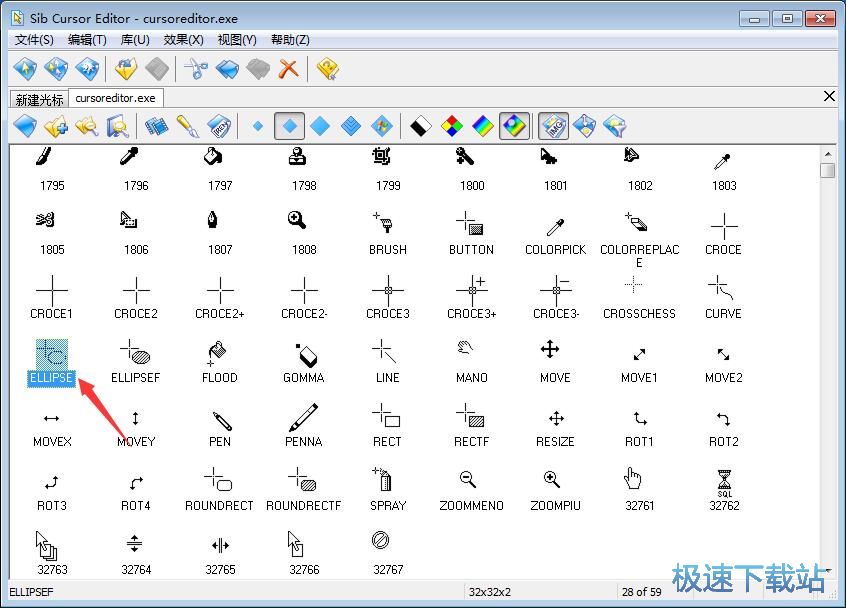Click the scissors cut icon in toolbar

click(x=196, y=69)
